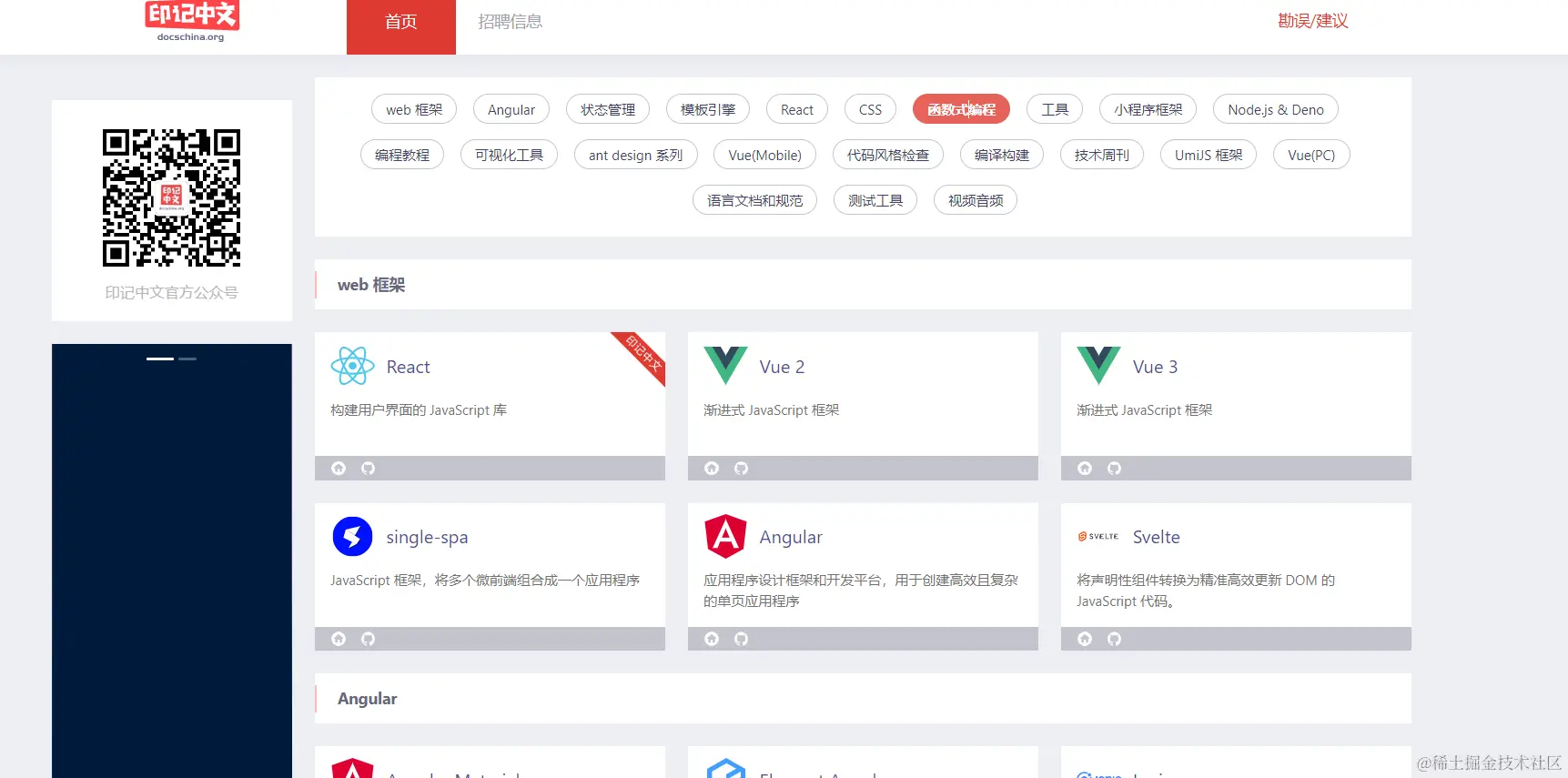Image resolution: width=1568 pixels, height=778 pixels.
Task: Click the dark blue carousel banner
Action: click(172, 561)
